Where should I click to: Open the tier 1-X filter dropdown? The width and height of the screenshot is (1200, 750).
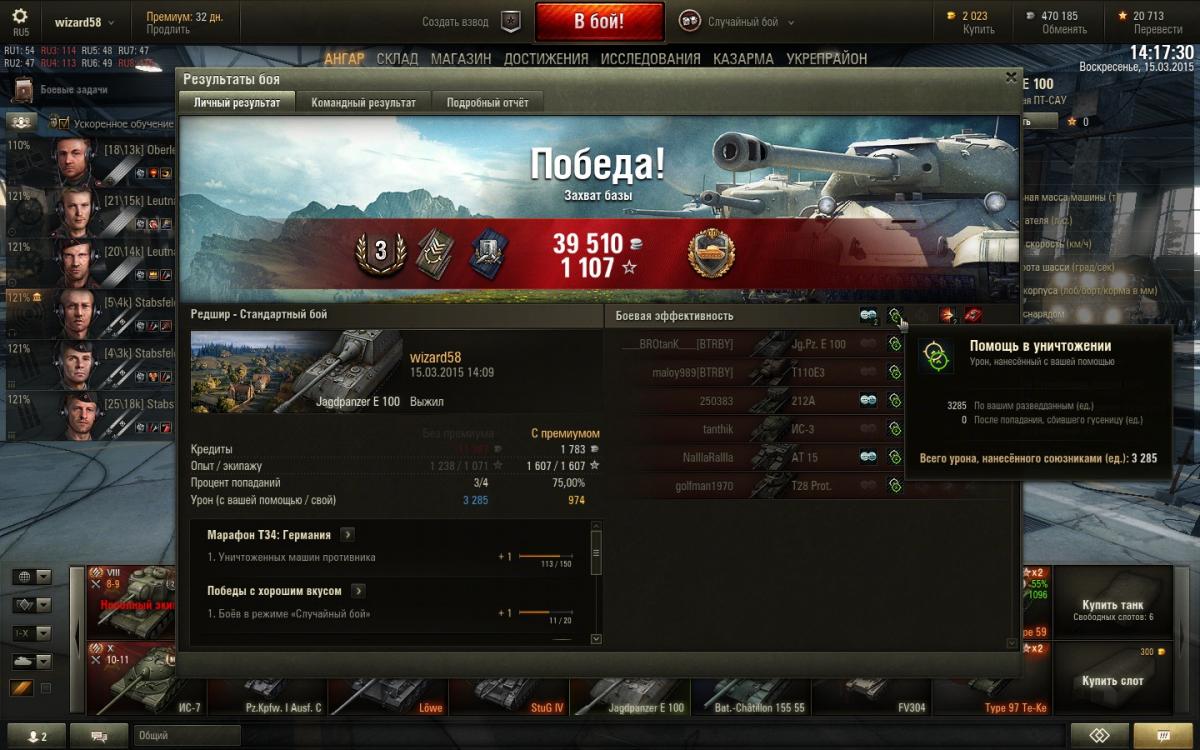31,633
